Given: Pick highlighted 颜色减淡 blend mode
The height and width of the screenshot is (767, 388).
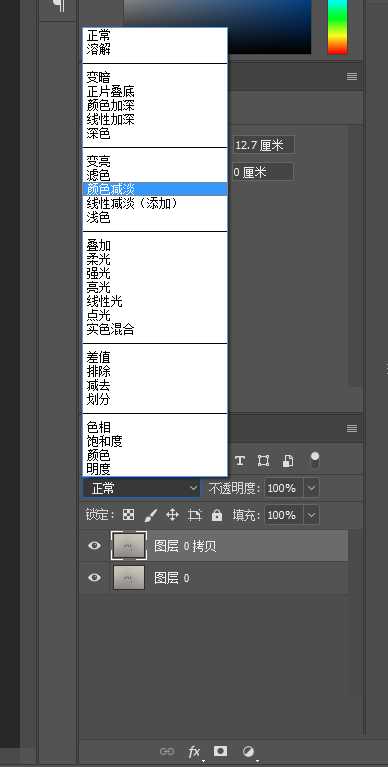Looking at the screenshot, I should (155, 189).
